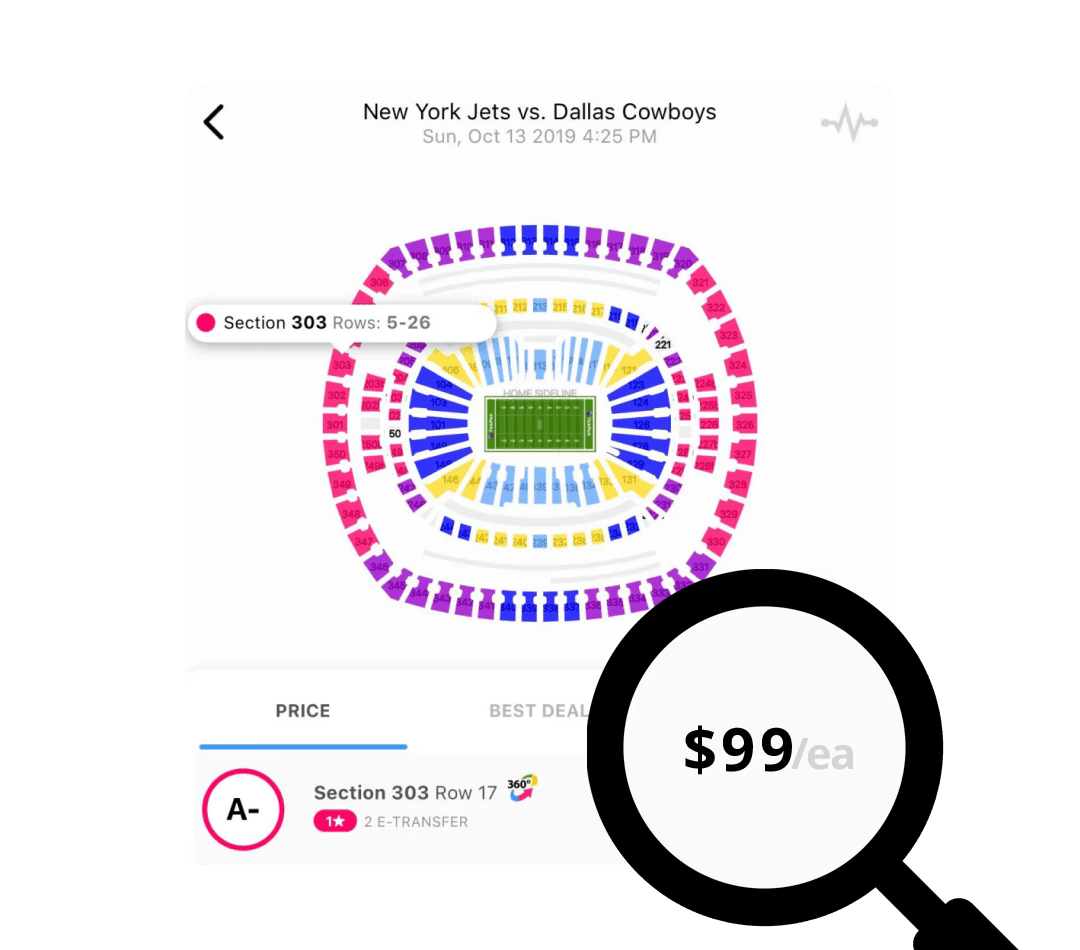Switch to the BEST DEAL tab

click(538, 711)
